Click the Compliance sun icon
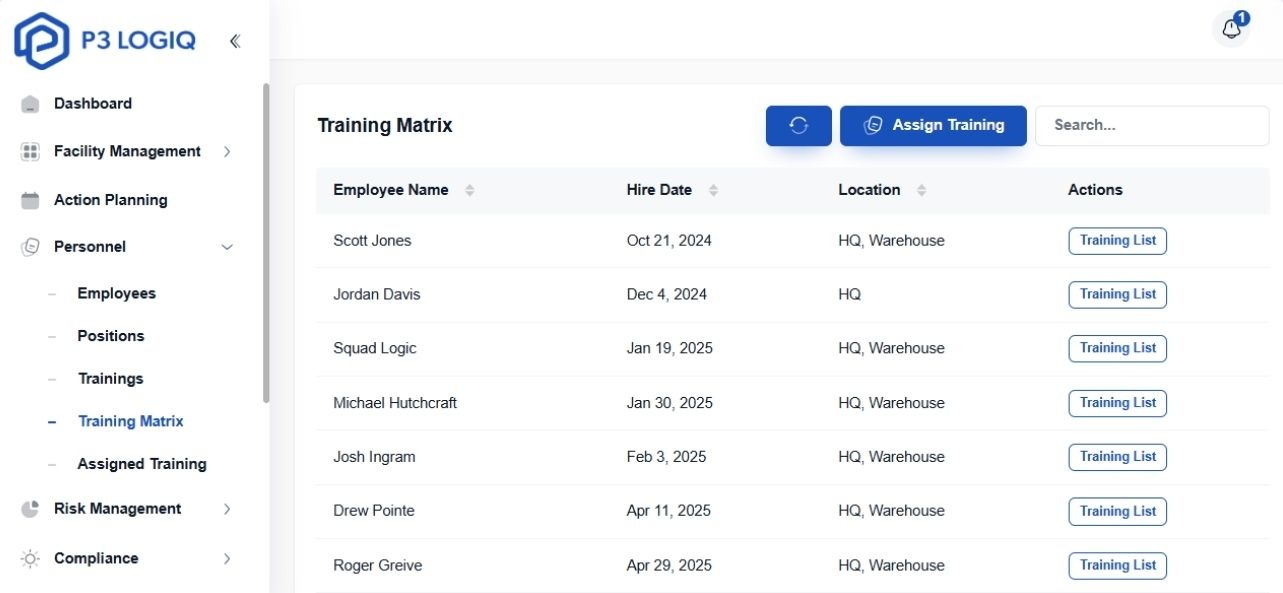The image size is (1283, 593). [30, 559]
